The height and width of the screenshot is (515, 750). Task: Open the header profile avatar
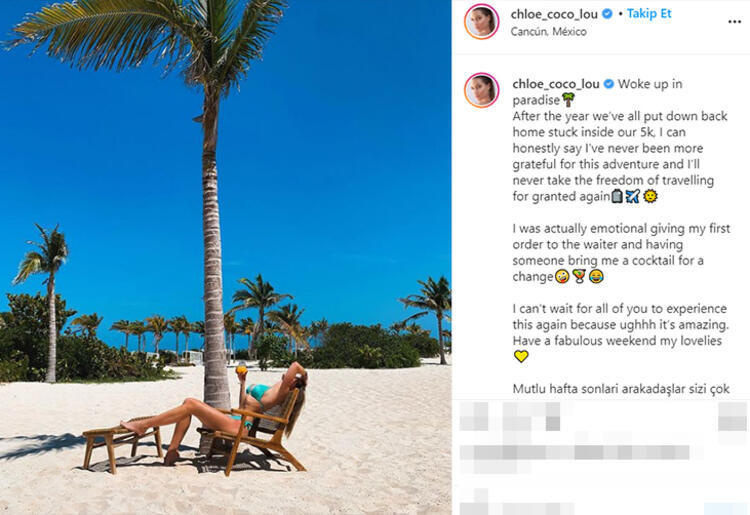[481, 22]
